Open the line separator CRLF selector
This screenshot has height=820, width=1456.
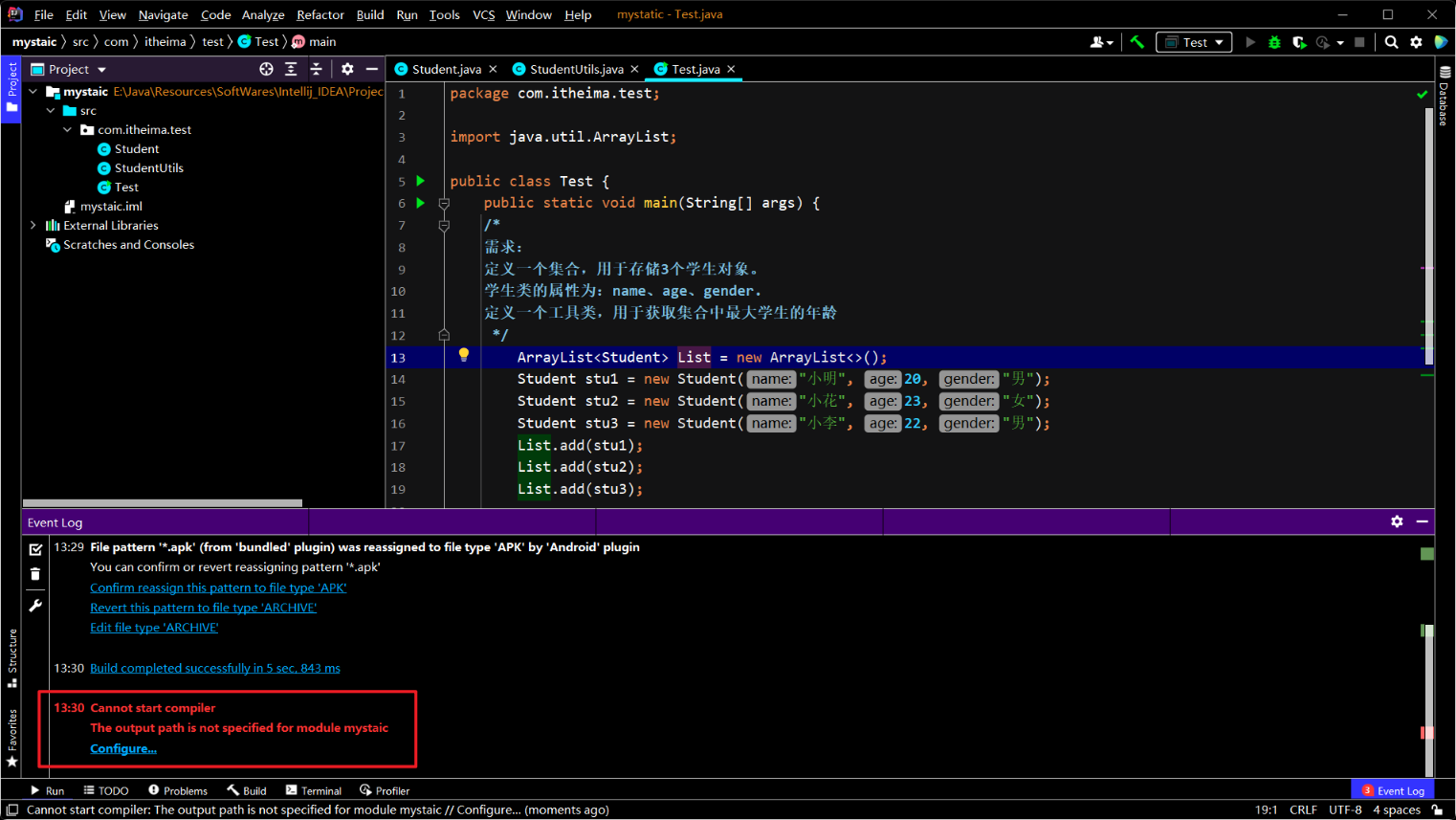tap(1303, 809)
